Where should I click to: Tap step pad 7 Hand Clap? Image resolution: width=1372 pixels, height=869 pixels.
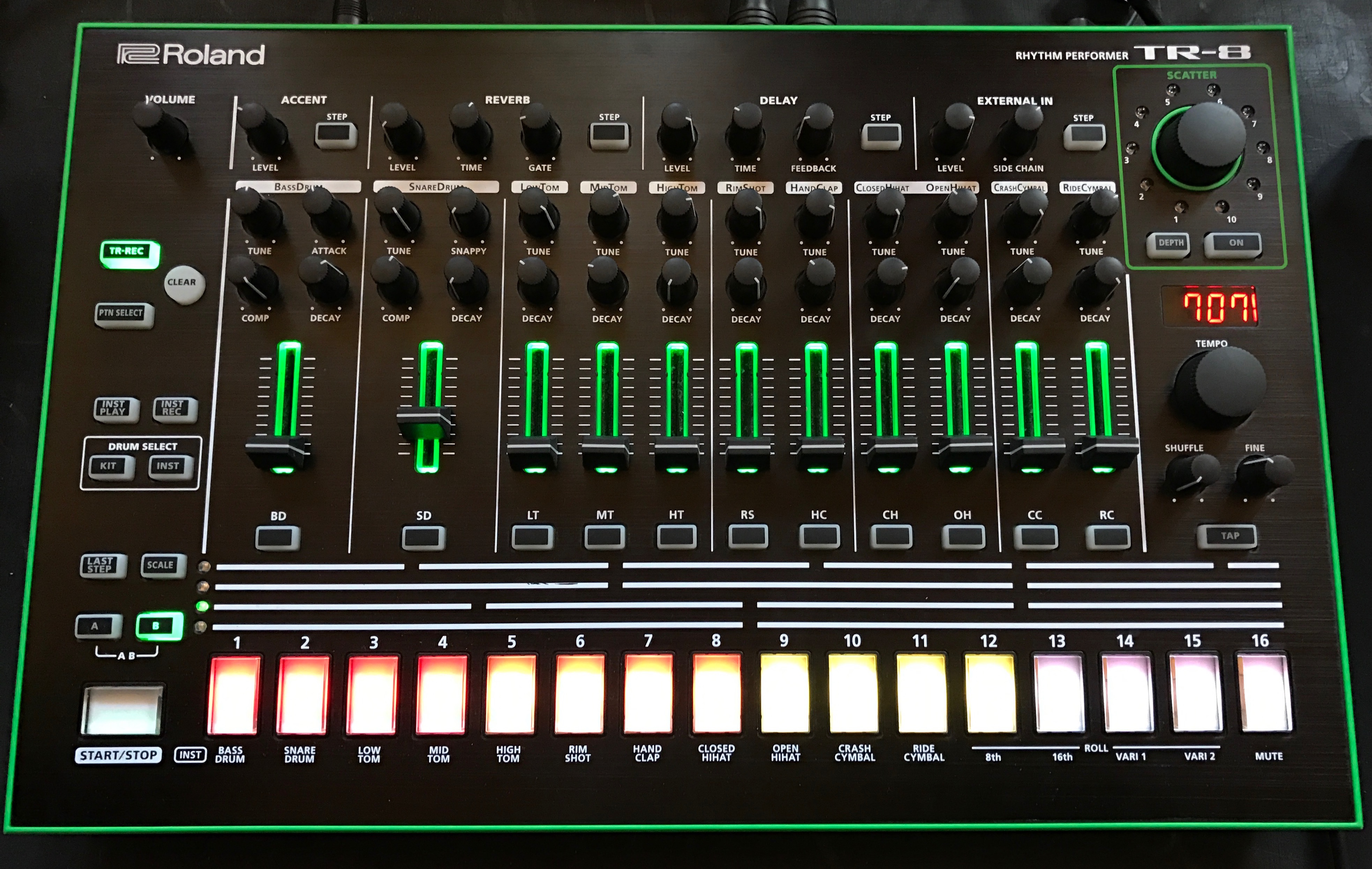pos(648,694)
